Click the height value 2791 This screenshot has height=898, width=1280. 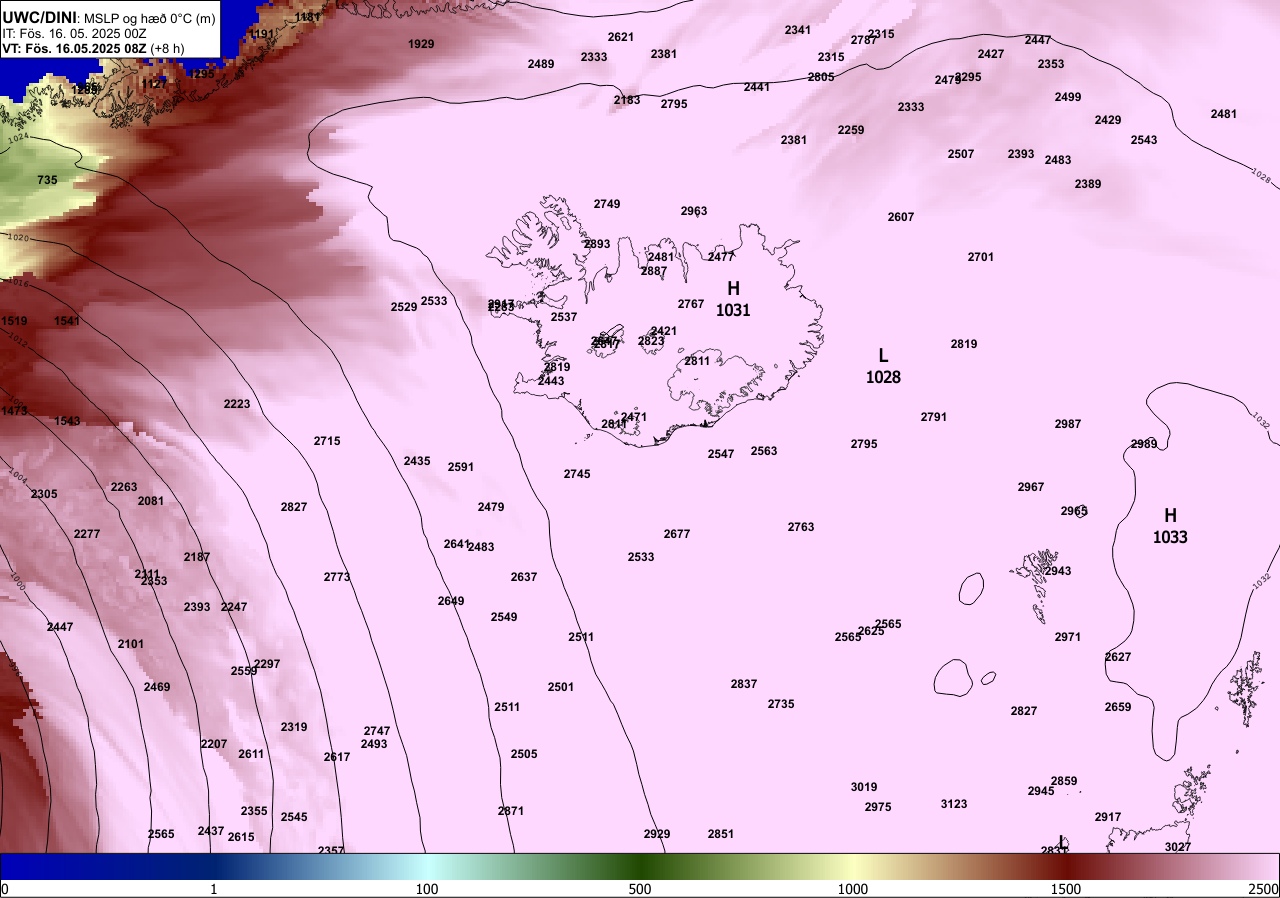(934, 417)
